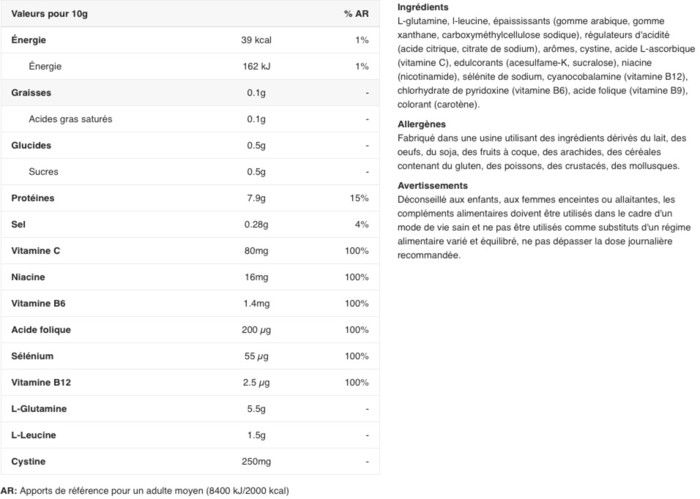
Task: Click the "Acides gras saturés" sub-row
Action: pyautogui.click(x=70, y=119)
